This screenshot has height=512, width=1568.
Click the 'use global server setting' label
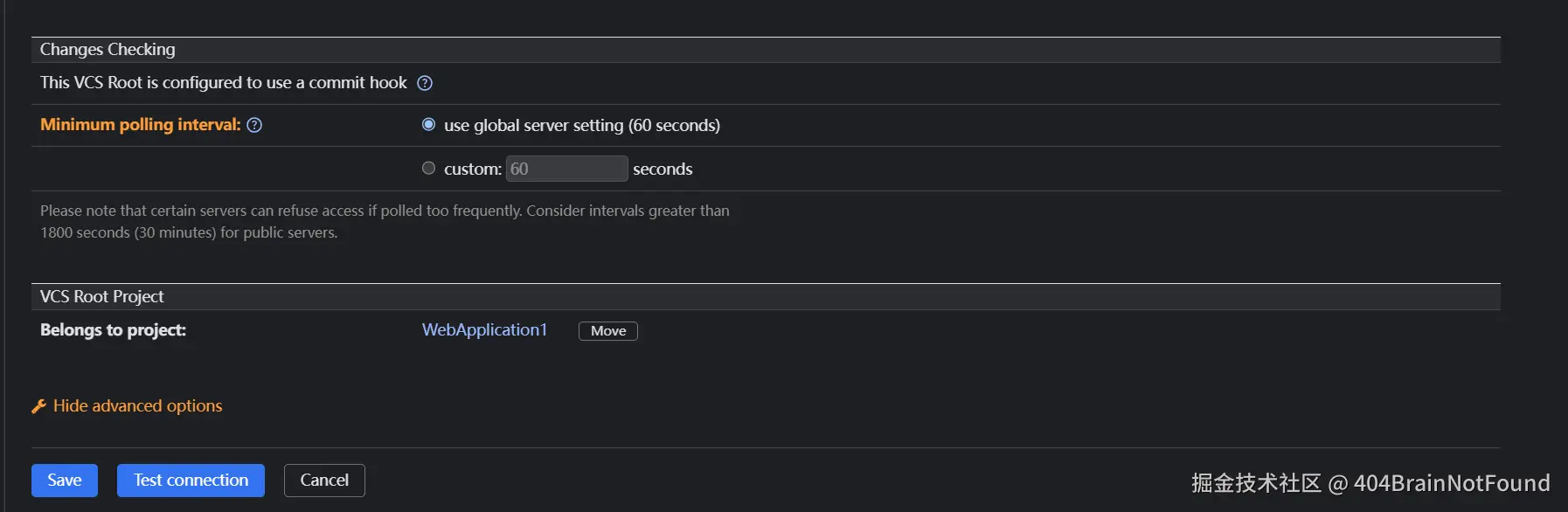pyautogui.click(x=581, y=125)
